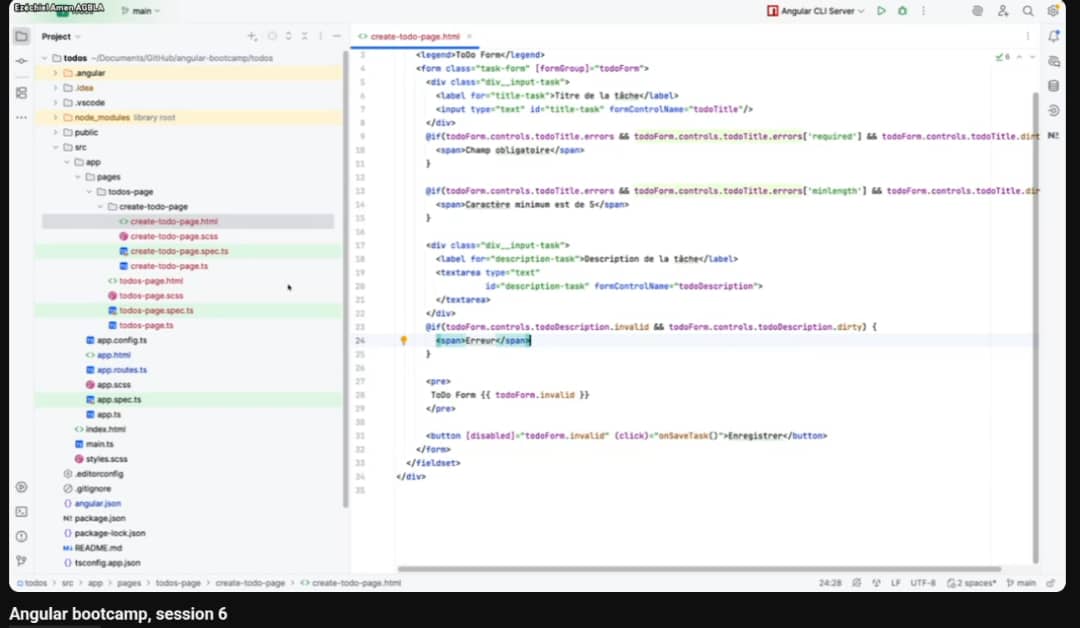Click the inspections checkmark widget in editor

[1003, 57]
